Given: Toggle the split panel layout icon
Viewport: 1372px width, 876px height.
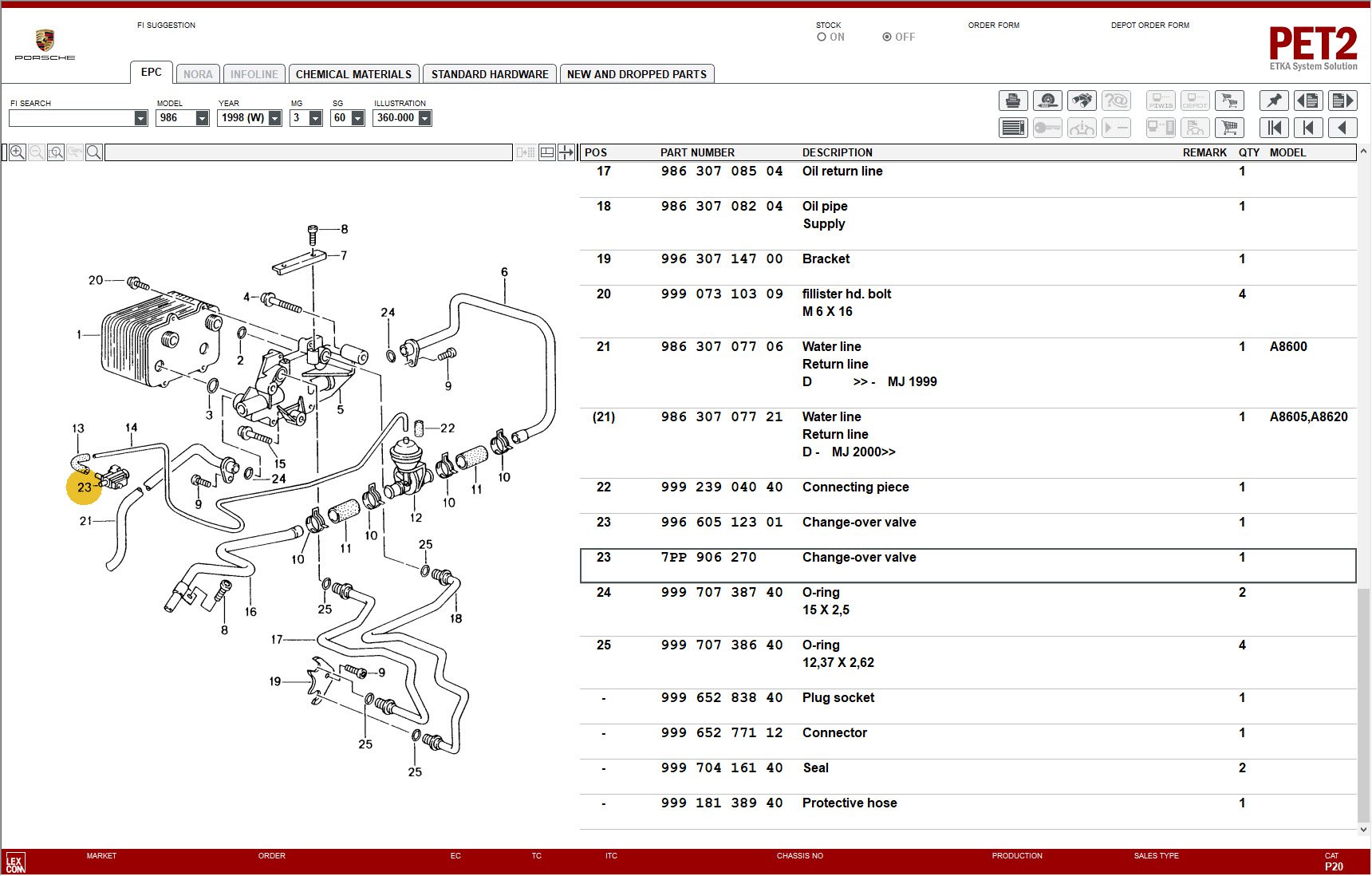Looking at the screenshot, I should pos(547,152).
